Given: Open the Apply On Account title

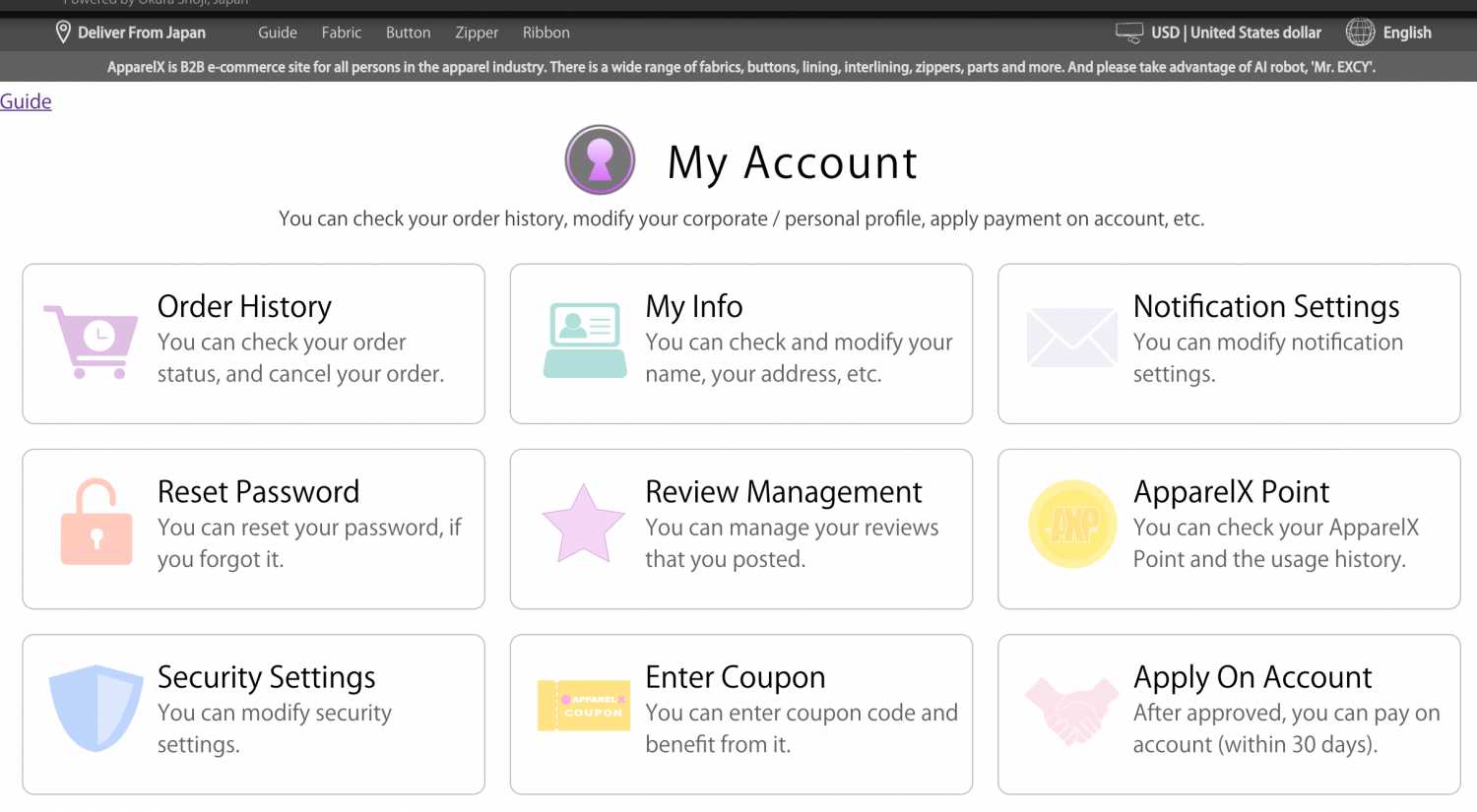Looking at the screenshot, I should point(1252,677).
